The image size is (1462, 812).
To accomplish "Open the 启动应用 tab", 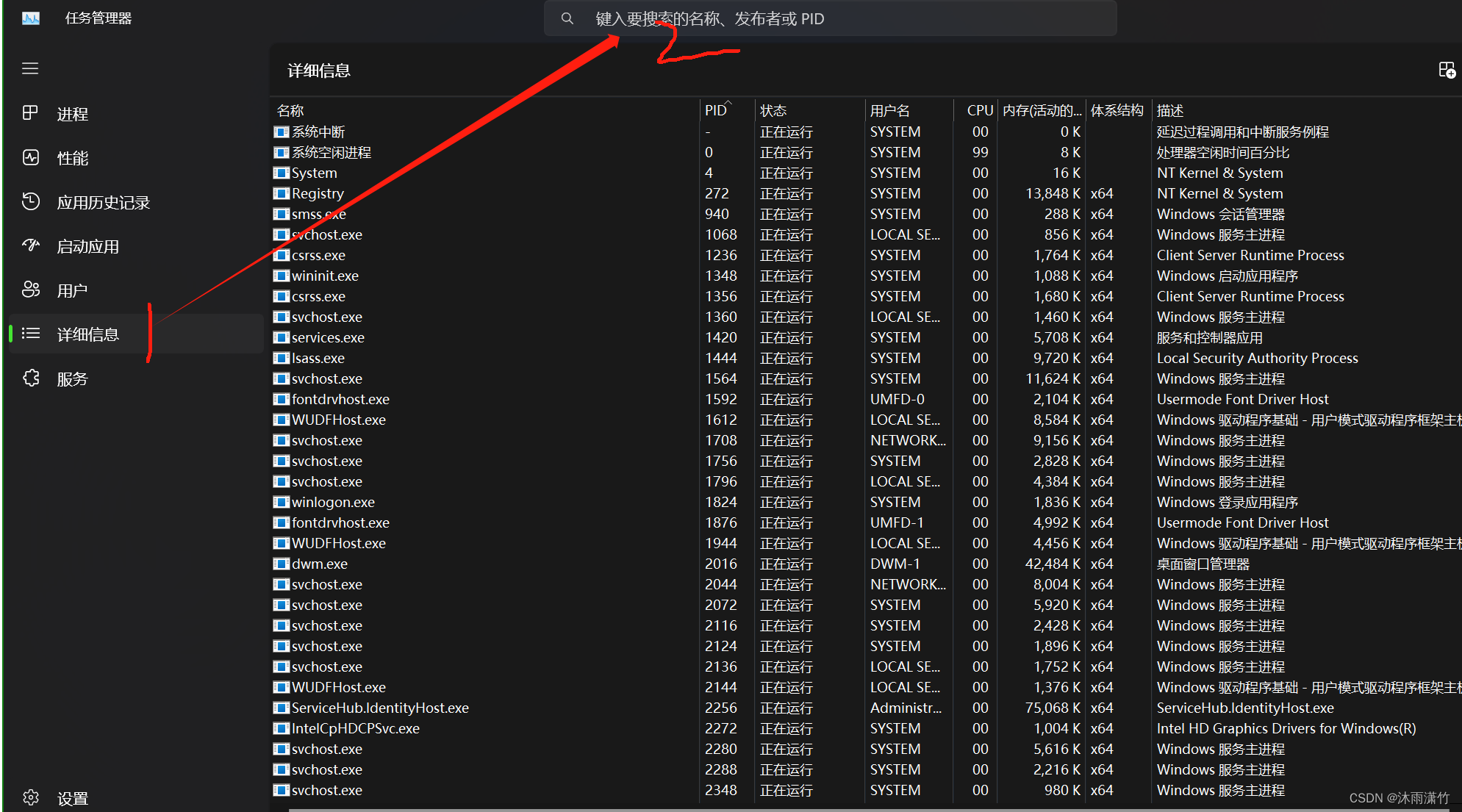I will point(136,246).
